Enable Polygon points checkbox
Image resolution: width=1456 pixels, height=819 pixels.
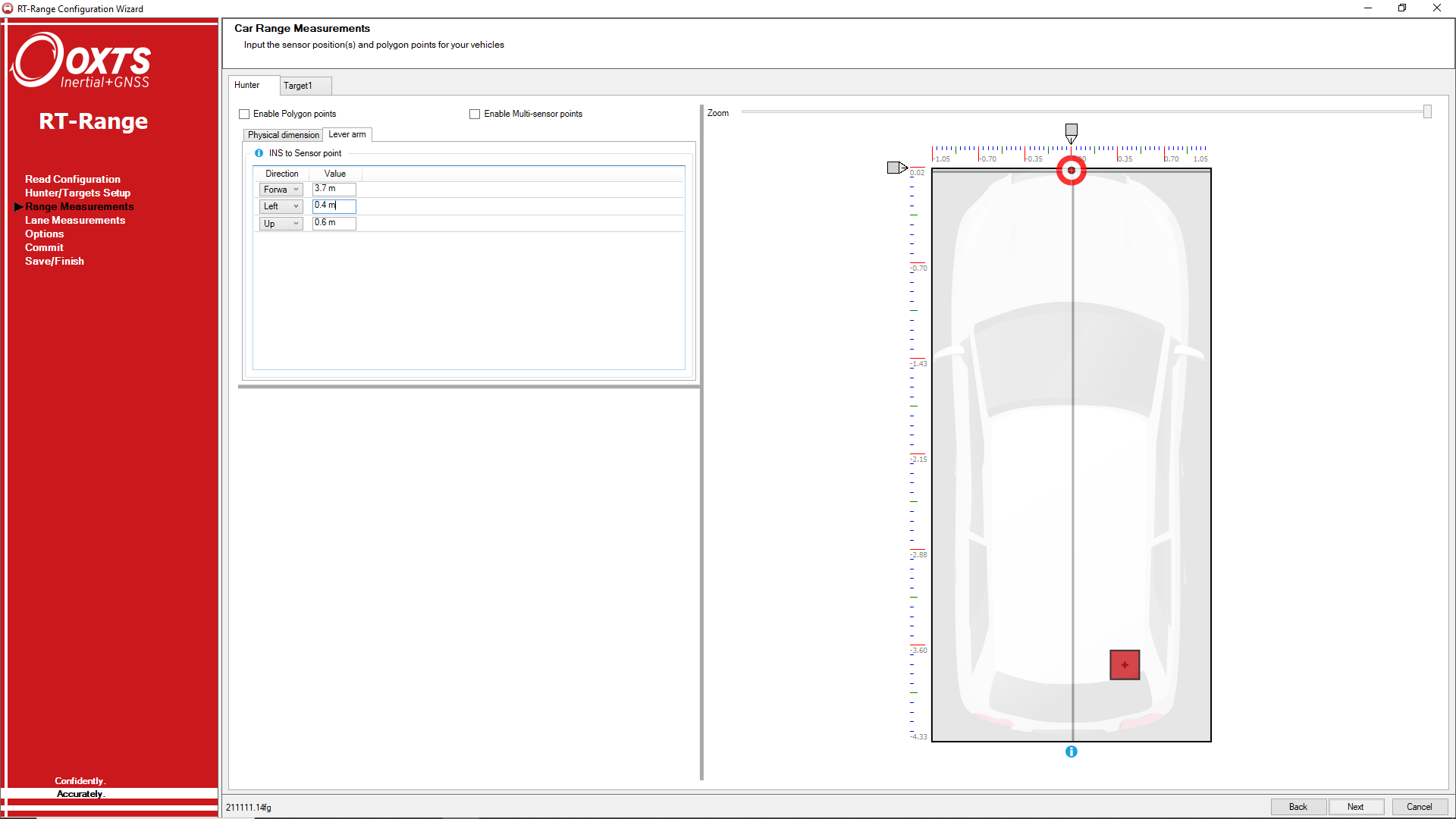point(244,115)
